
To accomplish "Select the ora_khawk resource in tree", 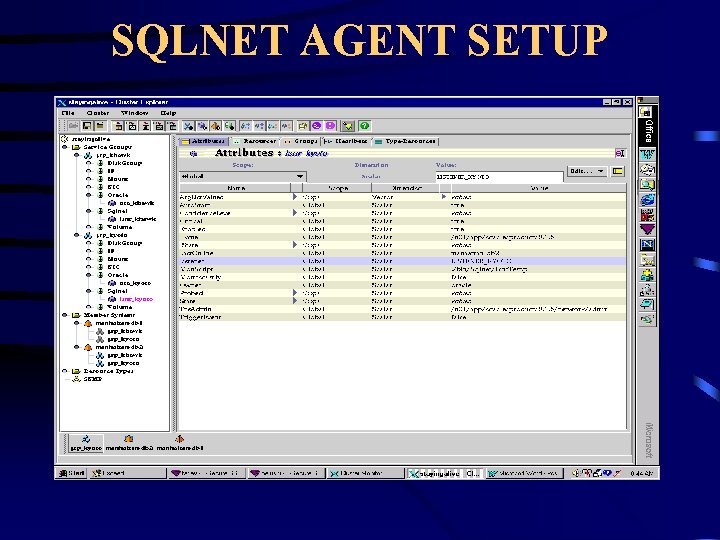I will click(137, 203).
